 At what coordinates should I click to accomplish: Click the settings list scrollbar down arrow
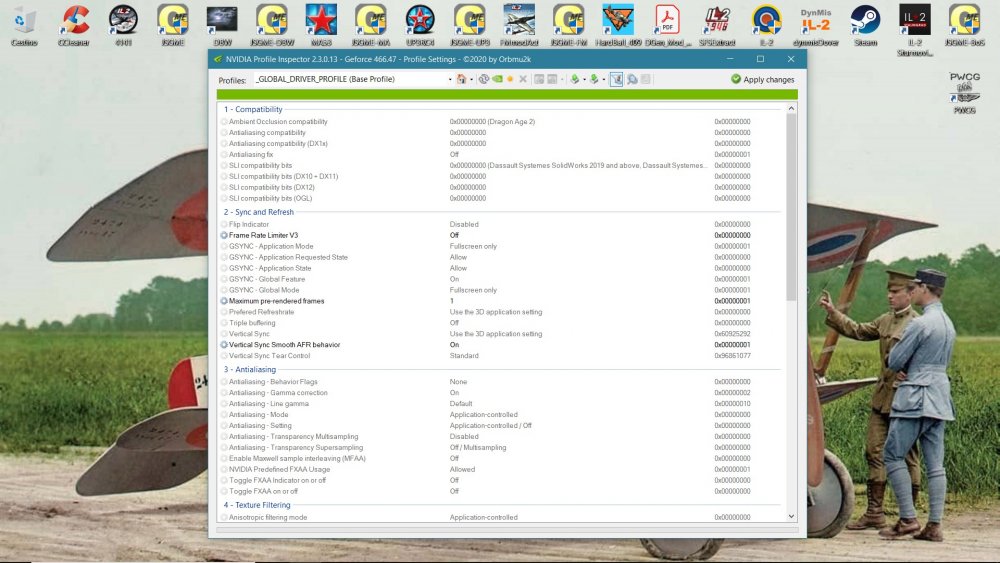(x=791, y=516)
